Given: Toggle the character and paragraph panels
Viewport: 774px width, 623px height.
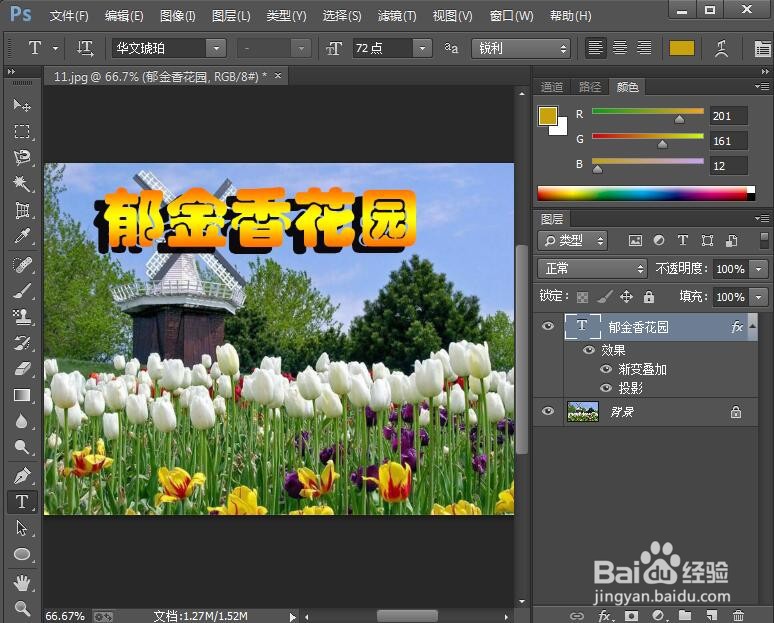Looking at the screenshot, I should 763,48.
